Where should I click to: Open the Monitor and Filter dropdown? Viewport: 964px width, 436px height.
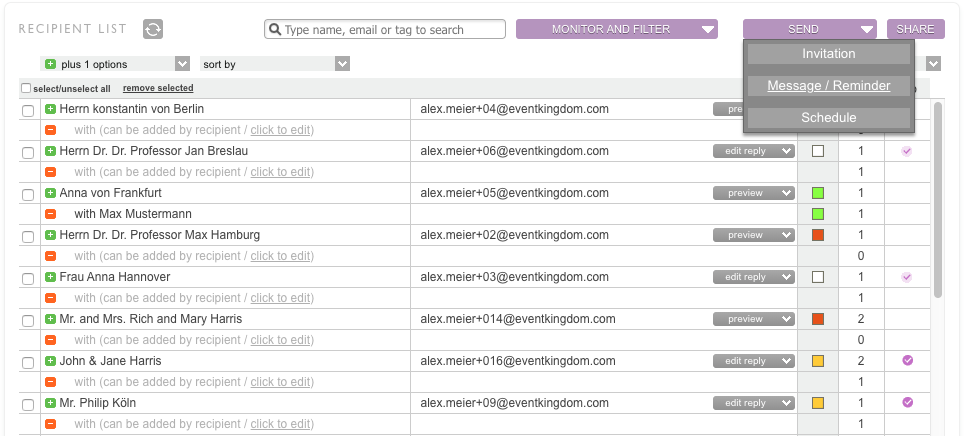[617, 29]
